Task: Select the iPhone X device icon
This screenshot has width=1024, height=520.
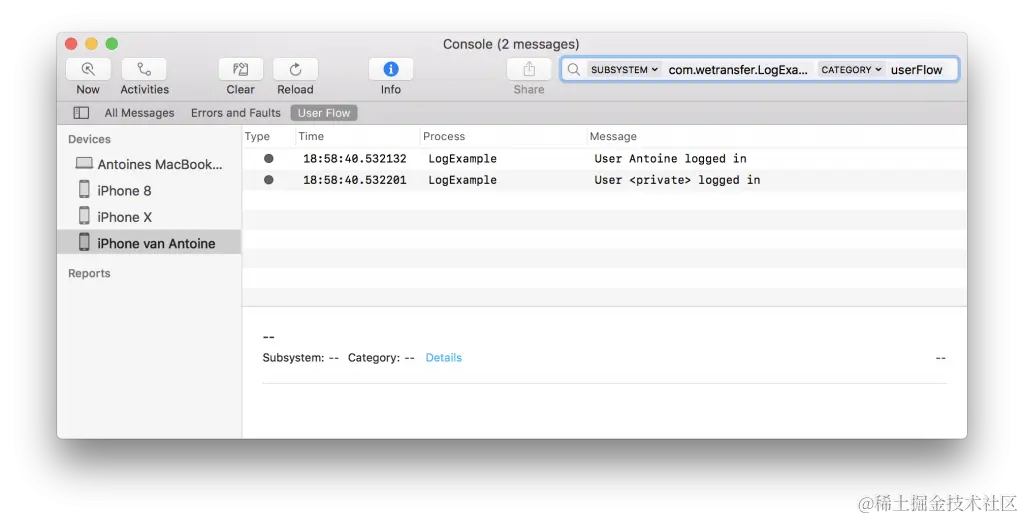Action: tap(84, 216)
